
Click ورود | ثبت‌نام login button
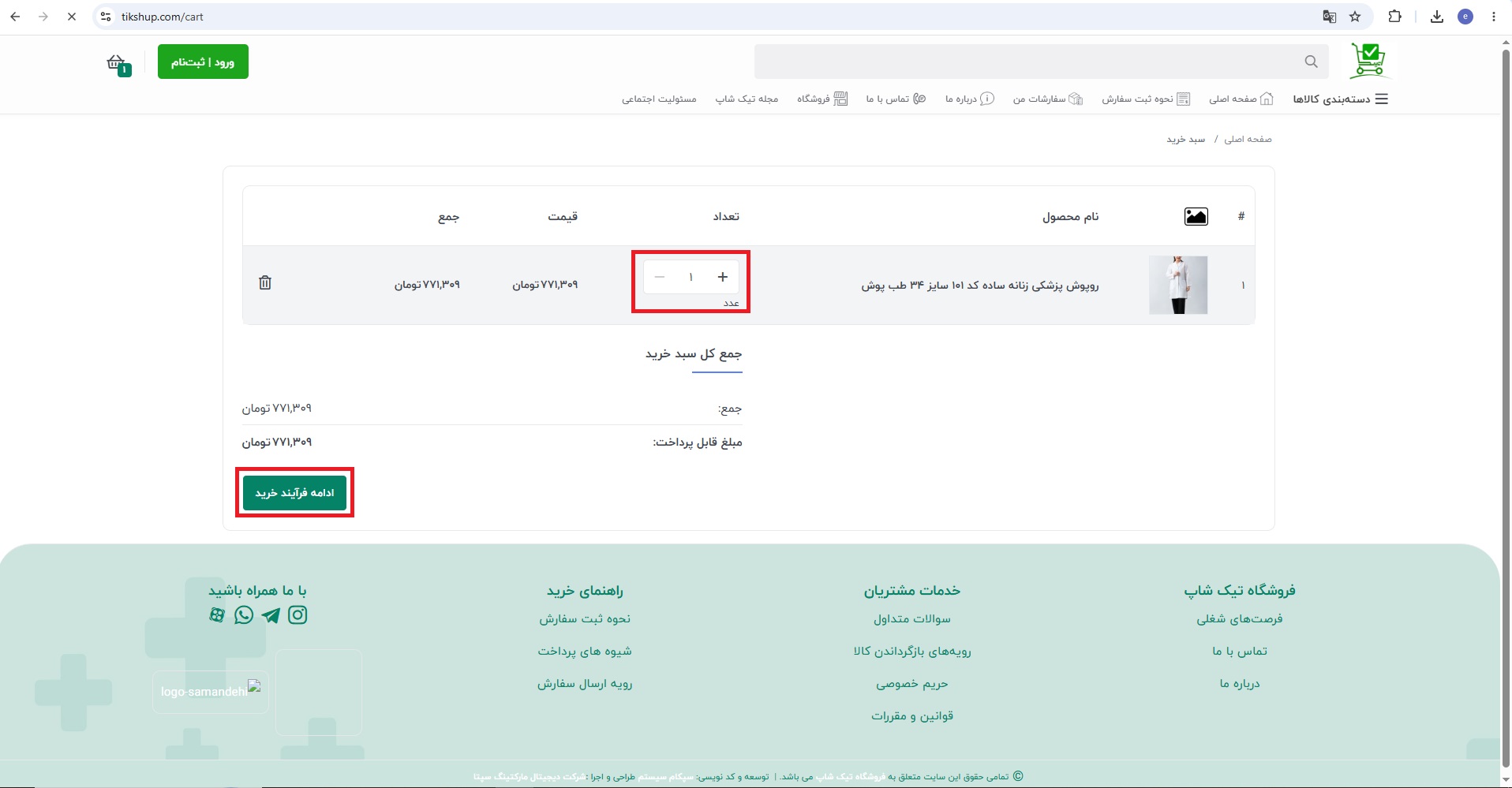click(203, 62)
